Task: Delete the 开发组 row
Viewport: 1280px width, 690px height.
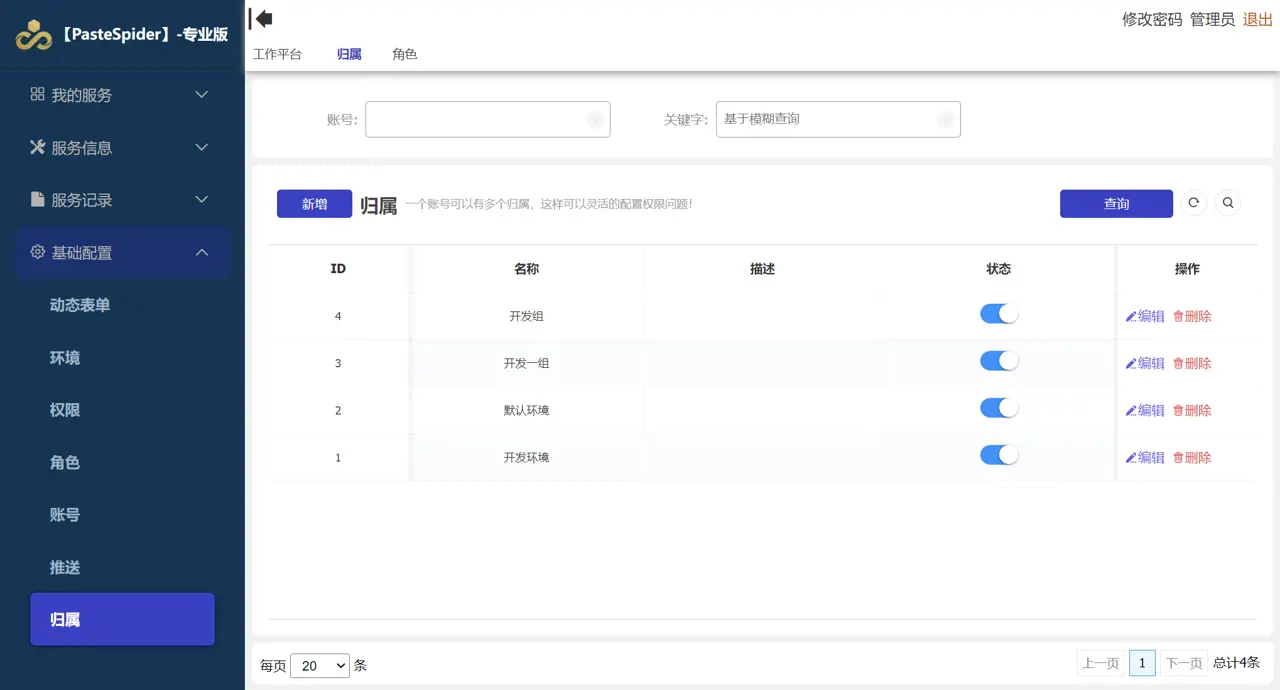Action: tap(1192, 316)
